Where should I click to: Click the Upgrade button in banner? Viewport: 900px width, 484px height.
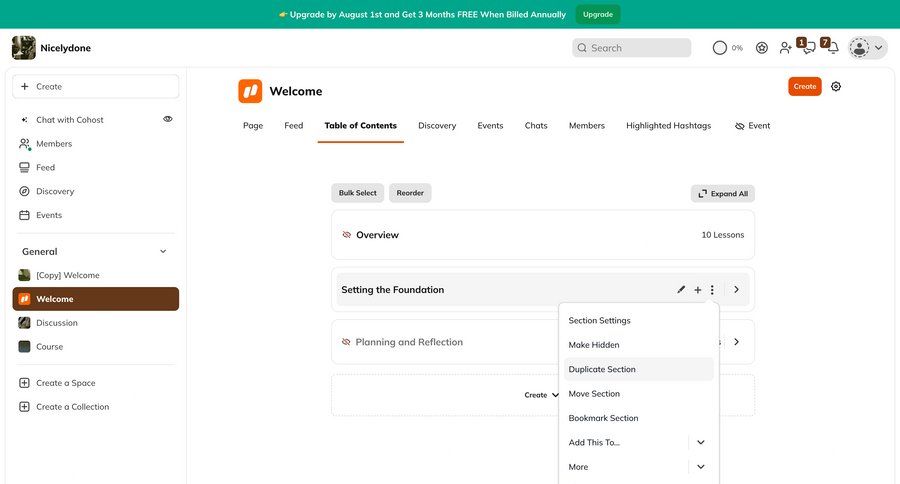[598, 14]
